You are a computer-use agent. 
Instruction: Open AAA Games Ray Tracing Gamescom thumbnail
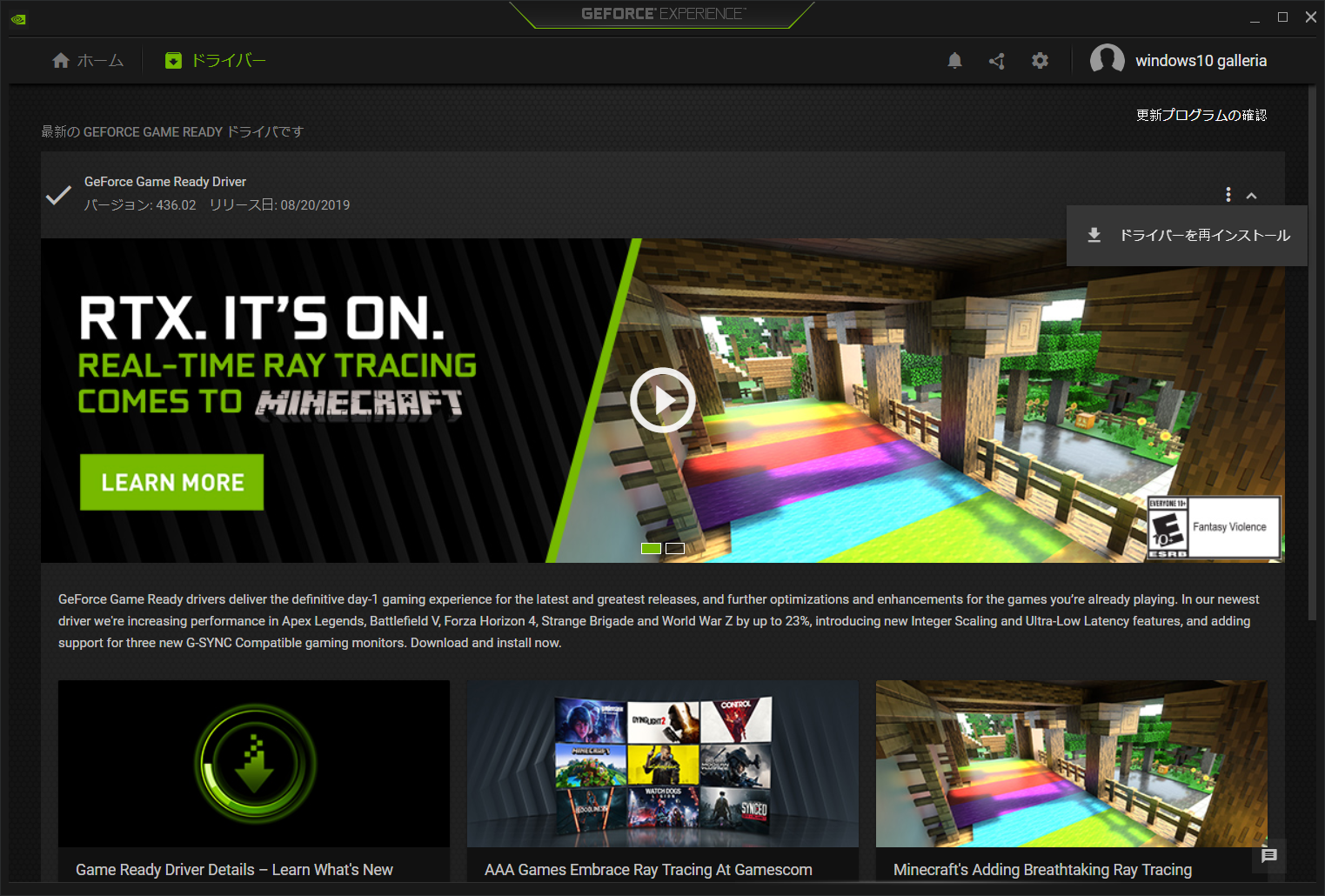tap(663, 764)
